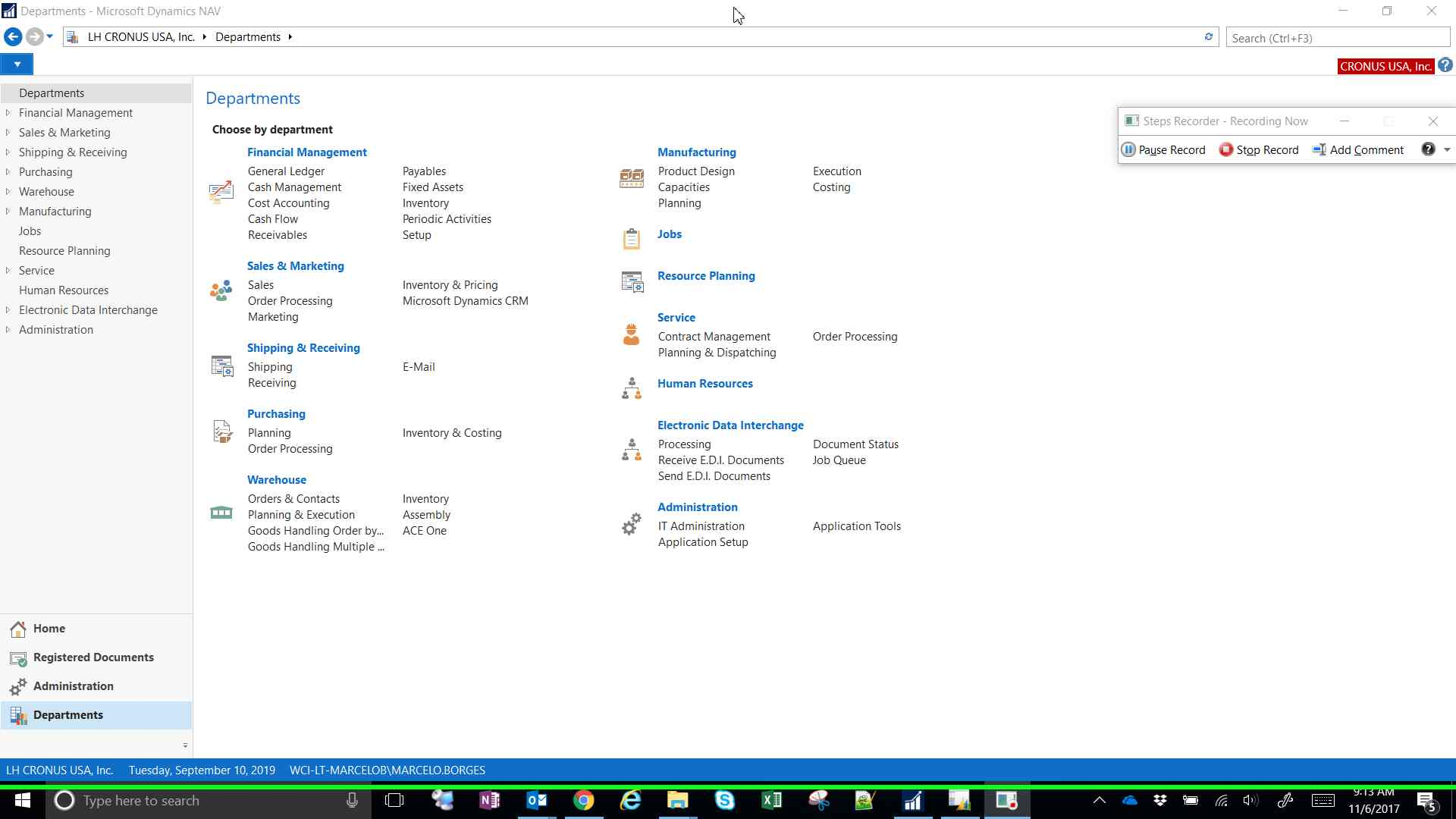Image resolution: width=1456 pixels, height=819 pixels.
Task: Pause the Steps Recorder recording
Action: (1163, 150)
